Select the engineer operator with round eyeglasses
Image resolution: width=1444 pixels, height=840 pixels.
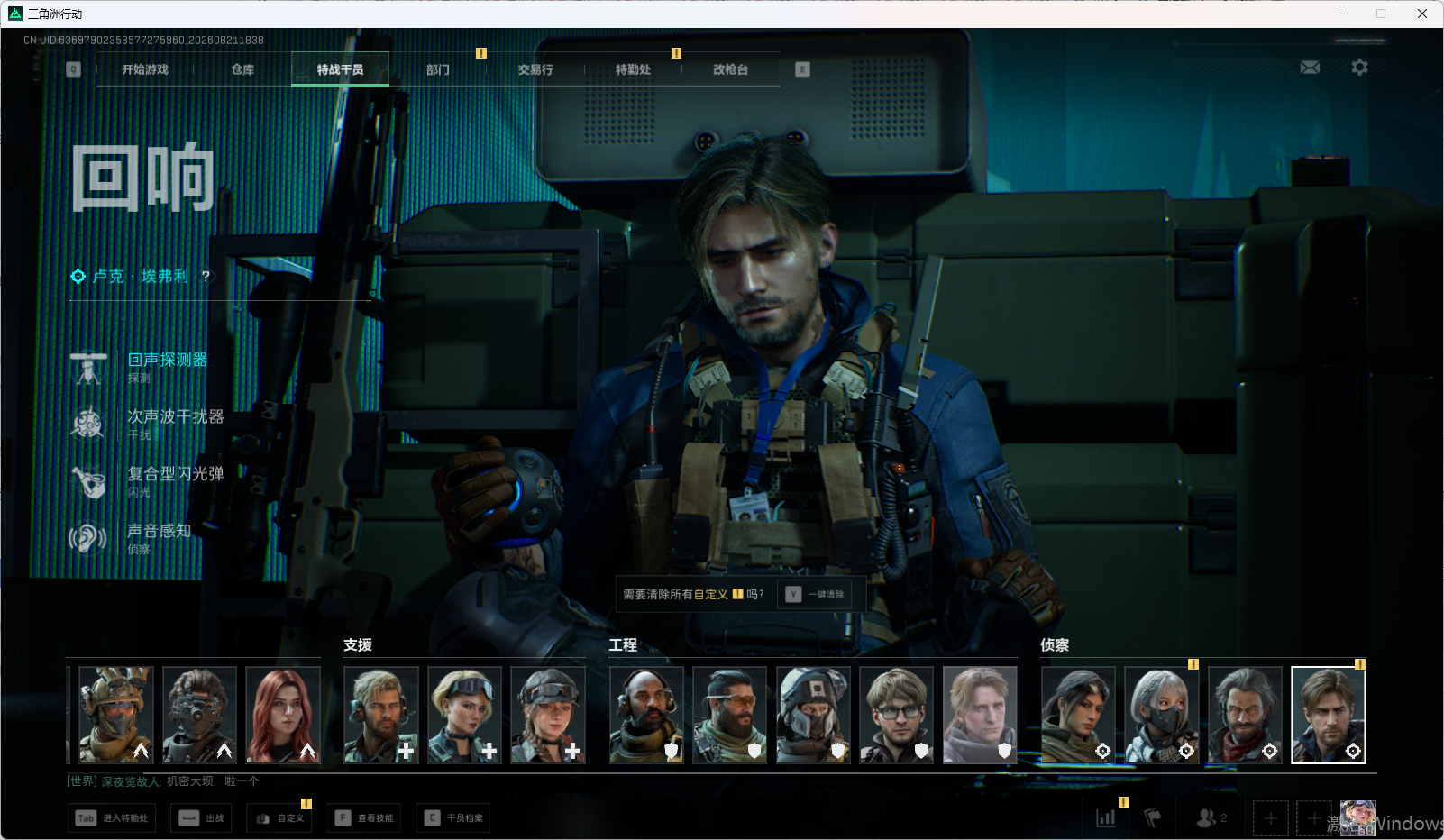[x=896, y=716]
